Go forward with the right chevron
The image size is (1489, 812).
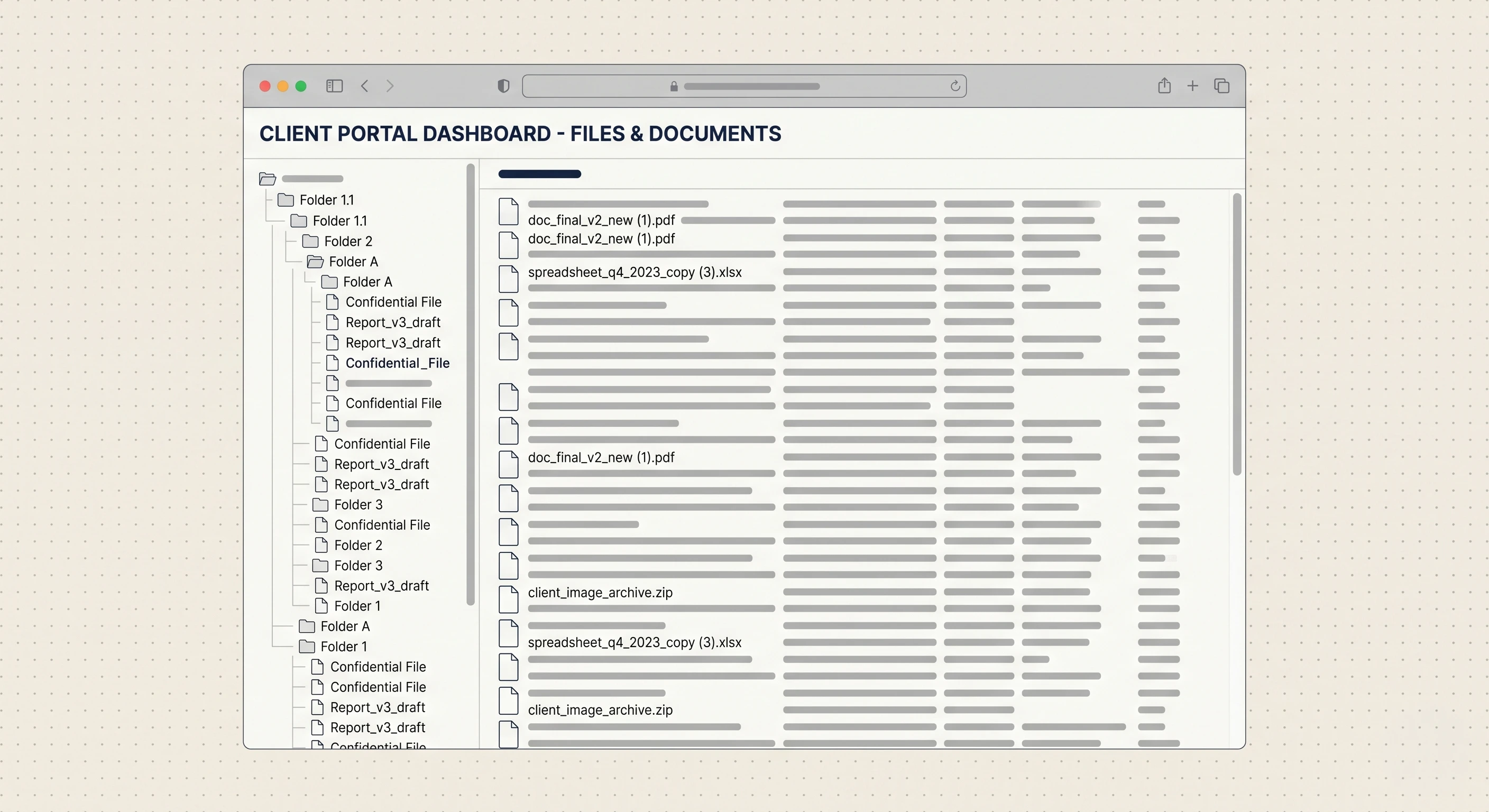[390, 86]
